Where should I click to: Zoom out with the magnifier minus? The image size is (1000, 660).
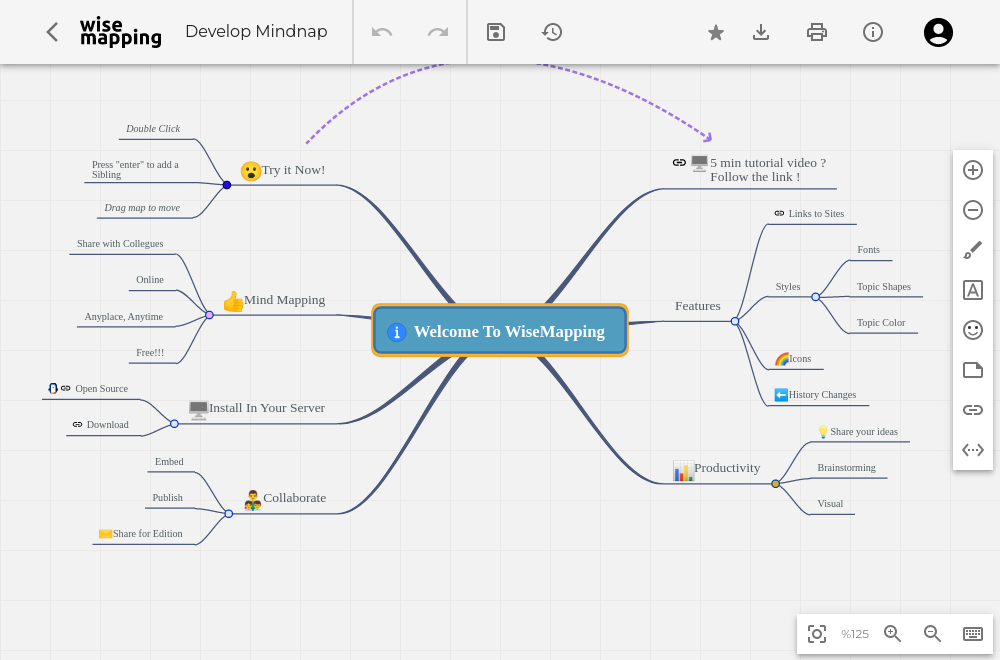[x=932, y=633]
